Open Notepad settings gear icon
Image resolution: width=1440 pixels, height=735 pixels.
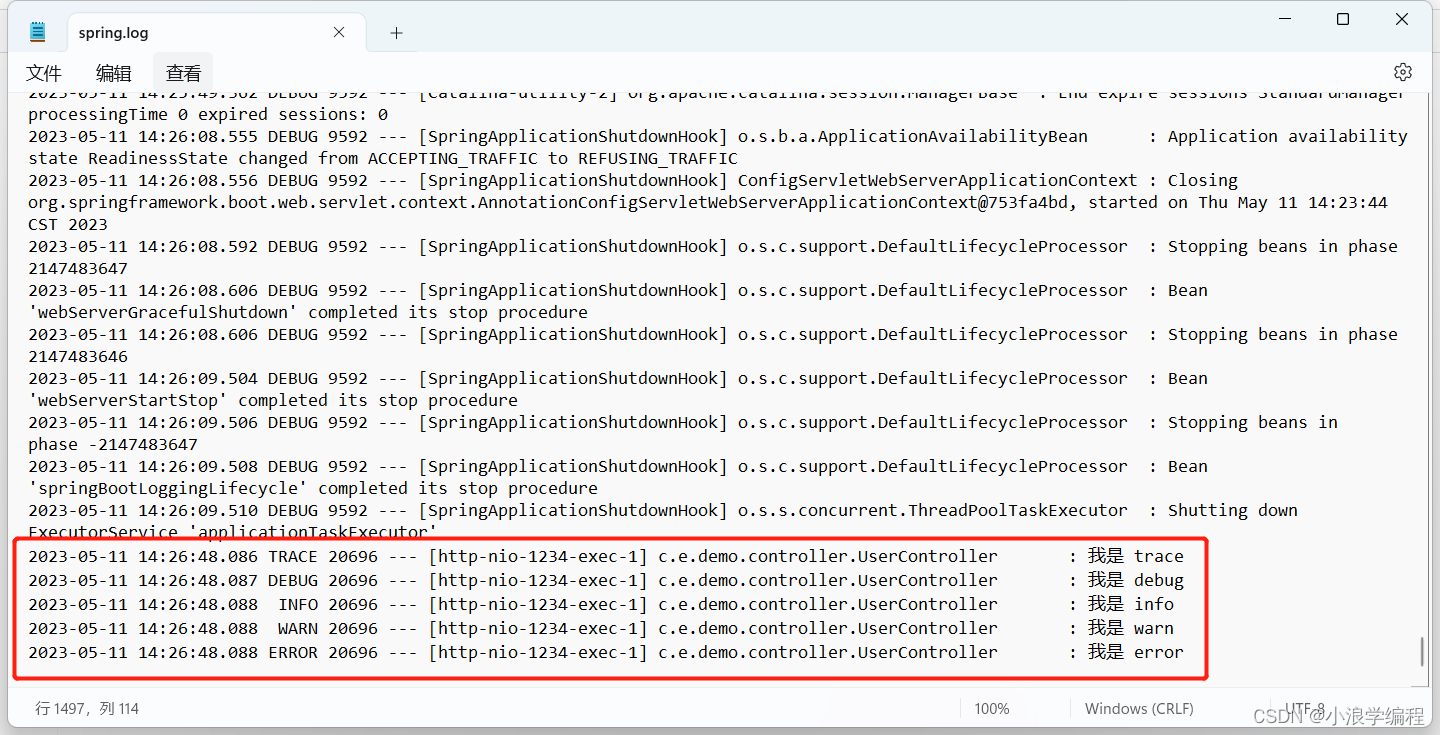coord(1402,72)
